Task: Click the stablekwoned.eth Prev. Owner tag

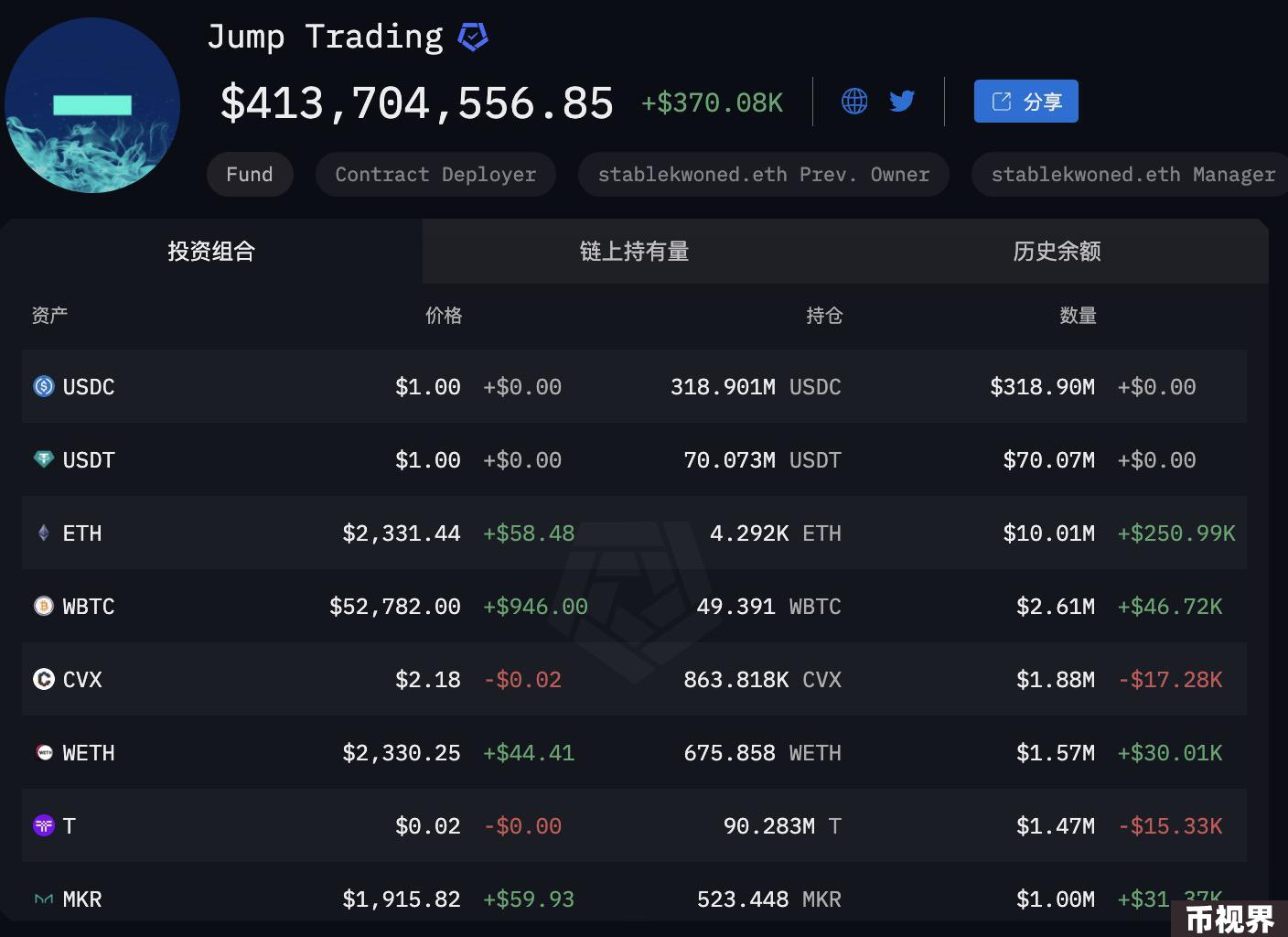Action: (764, 174)
